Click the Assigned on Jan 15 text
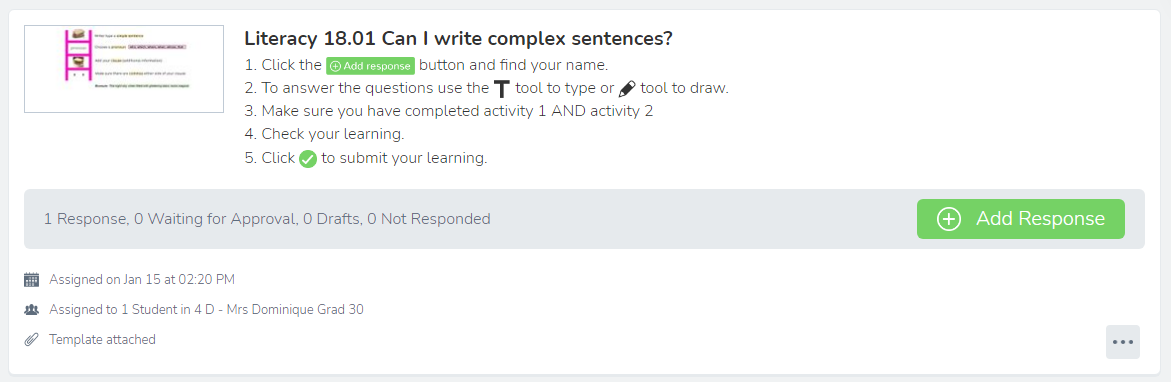Image resolution: width=1171 pixels, height=382 pixels. [142, 280]
